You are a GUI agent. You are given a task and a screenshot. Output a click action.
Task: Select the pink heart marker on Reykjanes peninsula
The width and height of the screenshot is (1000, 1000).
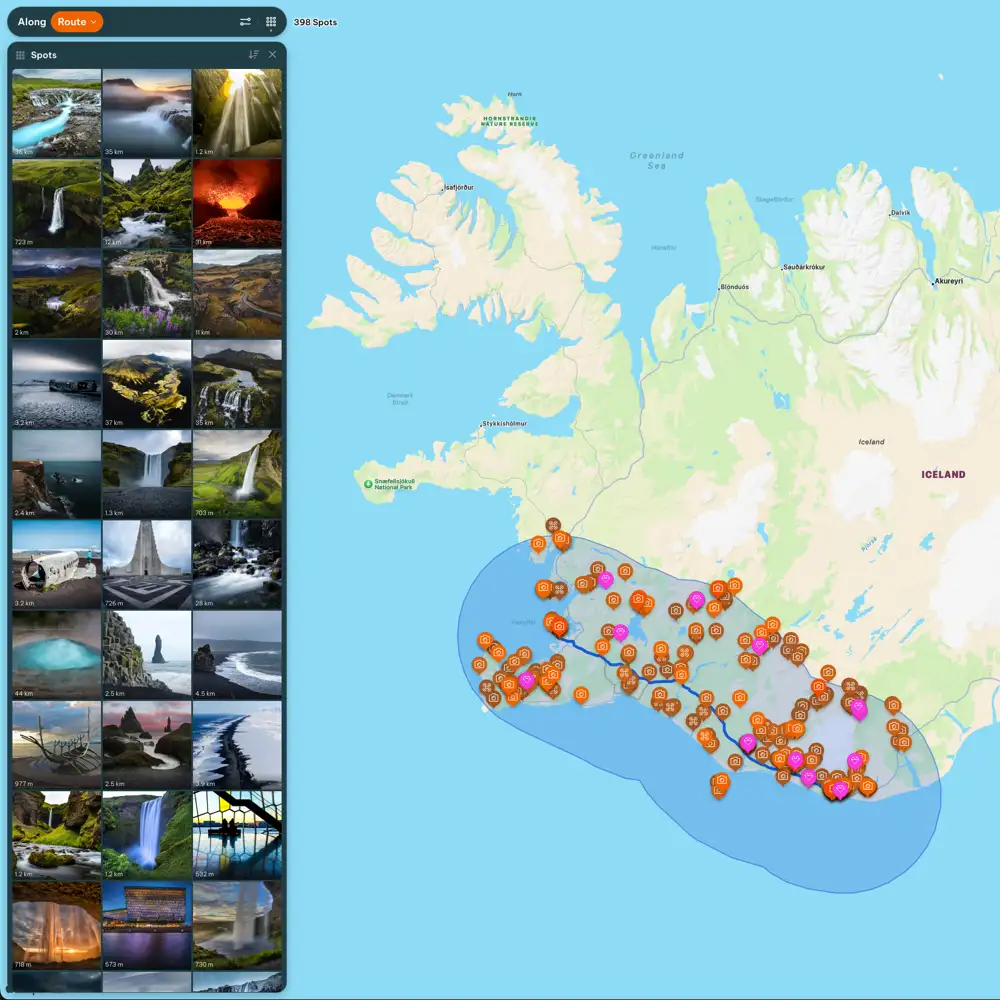(x=526, y=680)
